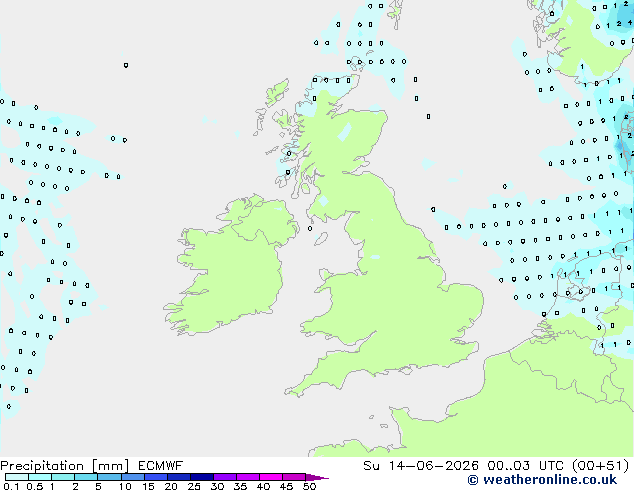
Task: Choose the 25–30 mm navy legend swatch
Action: [202, 477]
